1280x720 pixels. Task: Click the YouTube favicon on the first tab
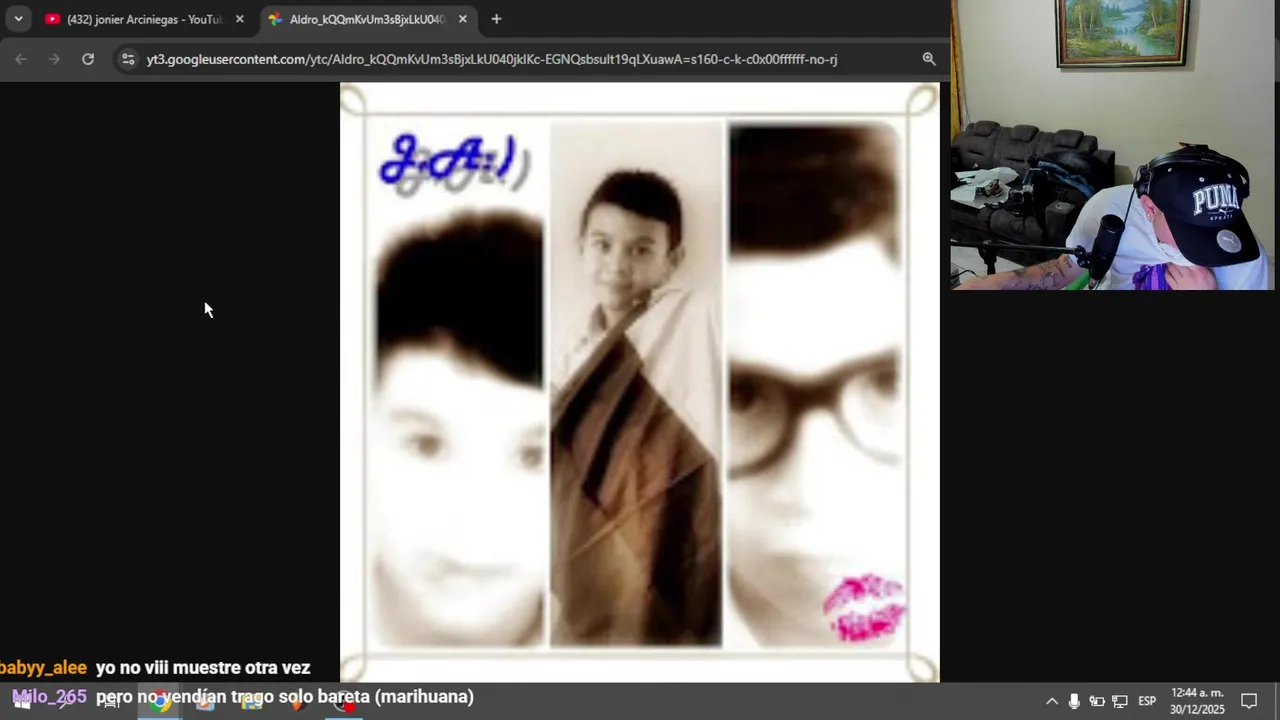52,19
